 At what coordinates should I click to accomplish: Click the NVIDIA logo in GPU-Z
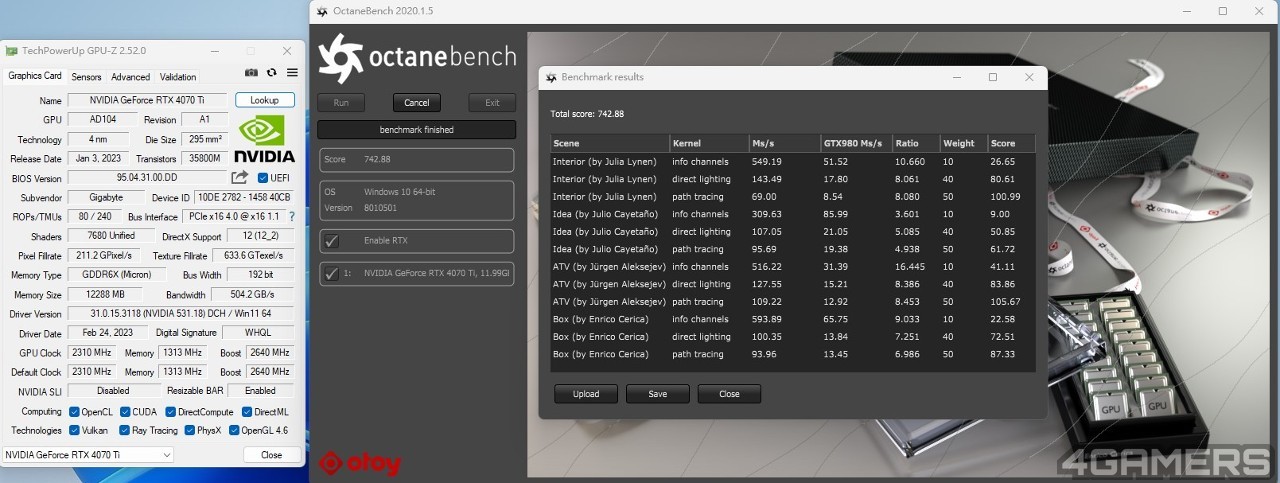pos(265,139)
